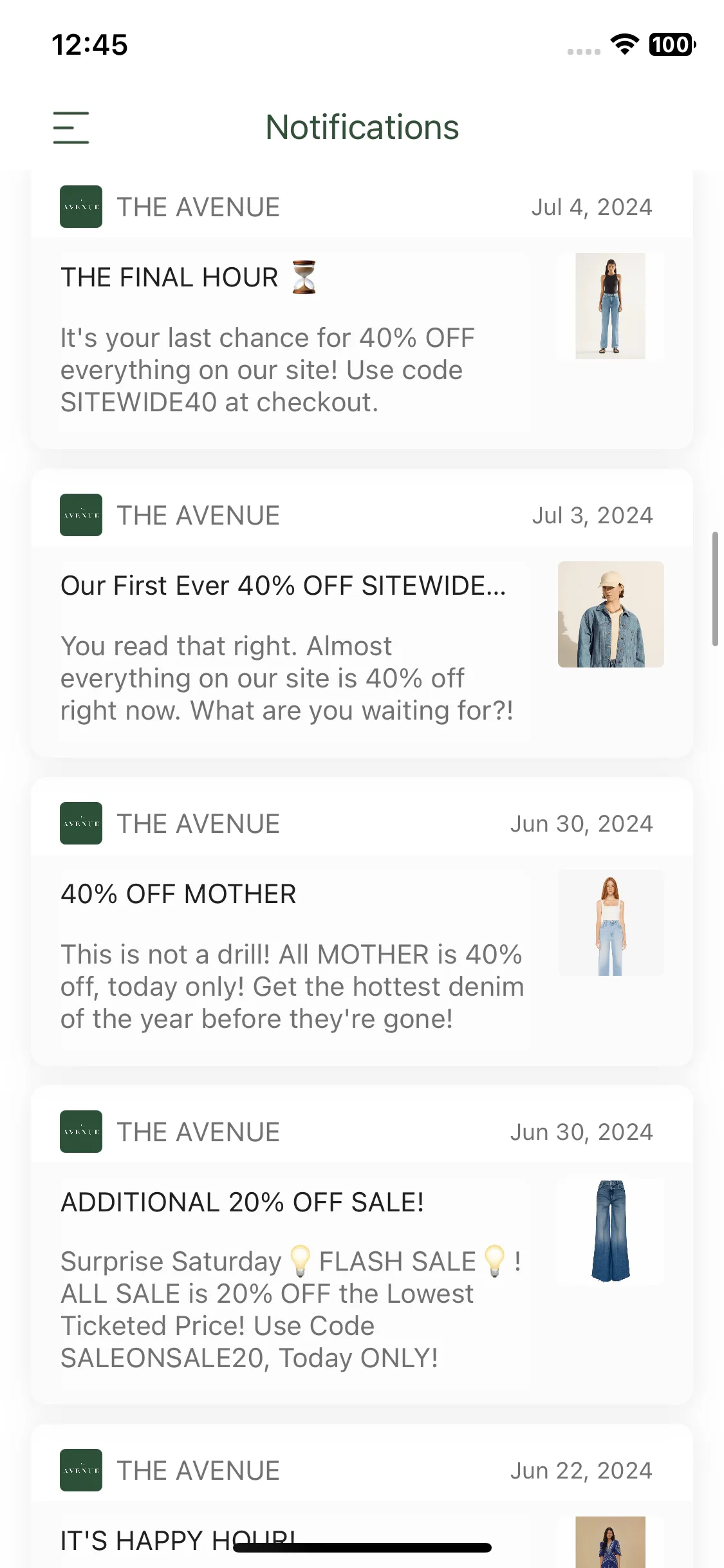The height and width of the screenshot is (1568, 724).
Task: View the wide-leg flare jeans thumbnail
Action: click(x=611, y=1231)
